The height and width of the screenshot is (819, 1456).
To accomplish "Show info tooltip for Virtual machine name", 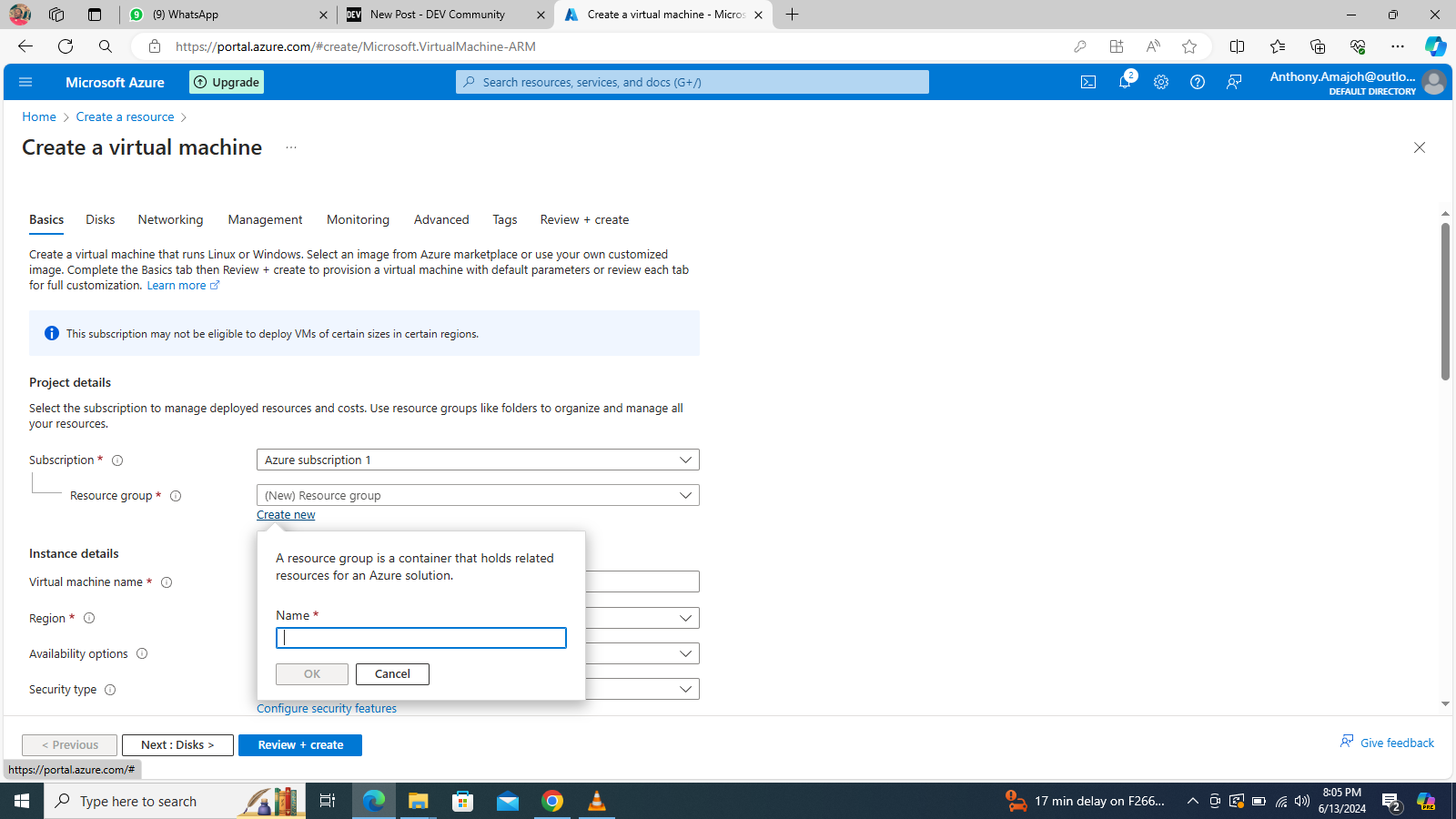I will [x=167, y=582].
